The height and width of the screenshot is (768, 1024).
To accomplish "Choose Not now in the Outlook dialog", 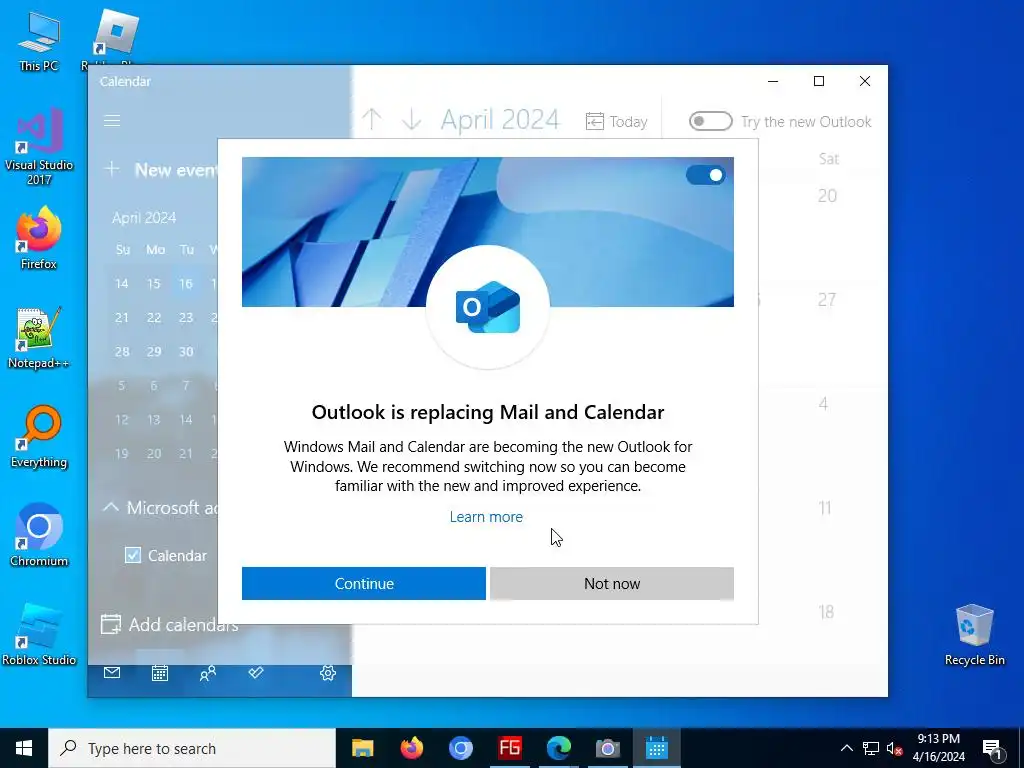I will 612,583.
